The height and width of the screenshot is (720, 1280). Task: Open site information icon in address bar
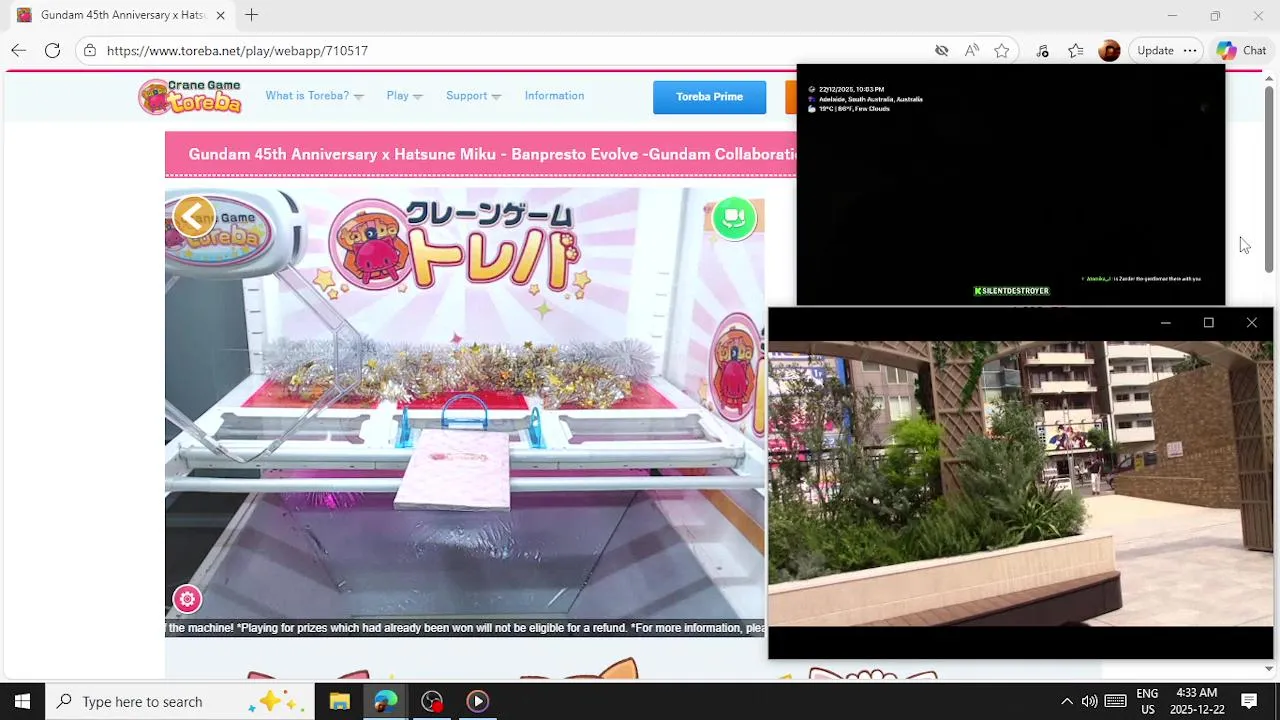coord(90,50)
